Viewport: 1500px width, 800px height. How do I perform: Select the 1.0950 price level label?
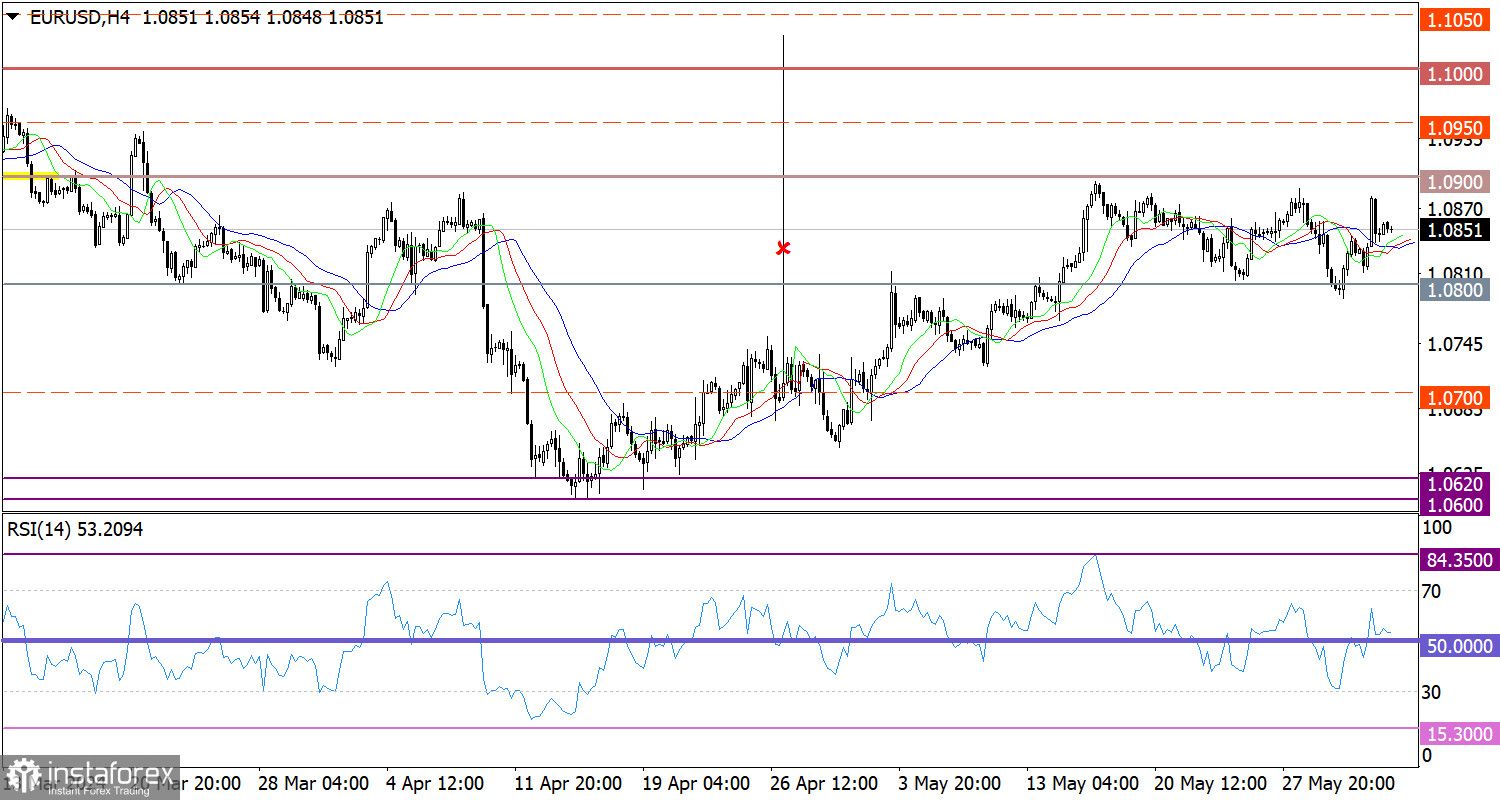tap(1455, 128)
